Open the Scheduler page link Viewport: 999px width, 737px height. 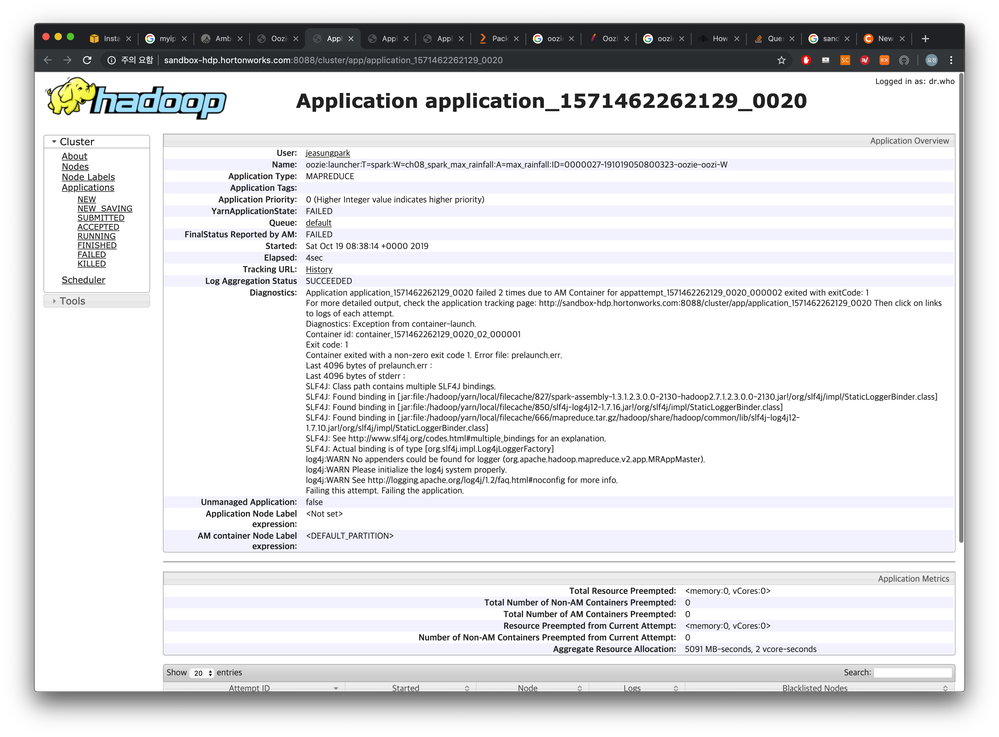(83, 280)
